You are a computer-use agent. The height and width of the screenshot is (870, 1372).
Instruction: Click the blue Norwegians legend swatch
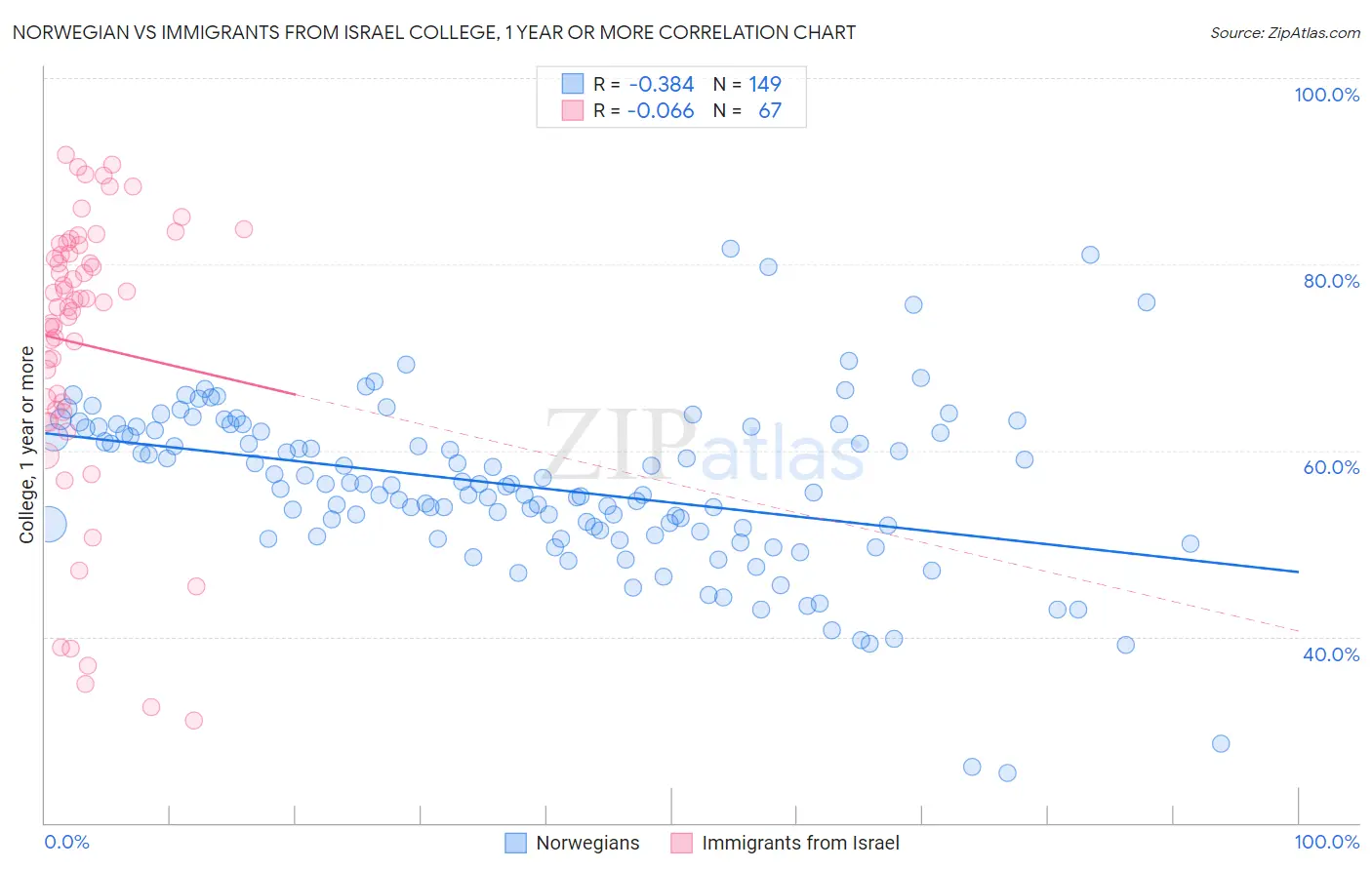pos(515,843)
